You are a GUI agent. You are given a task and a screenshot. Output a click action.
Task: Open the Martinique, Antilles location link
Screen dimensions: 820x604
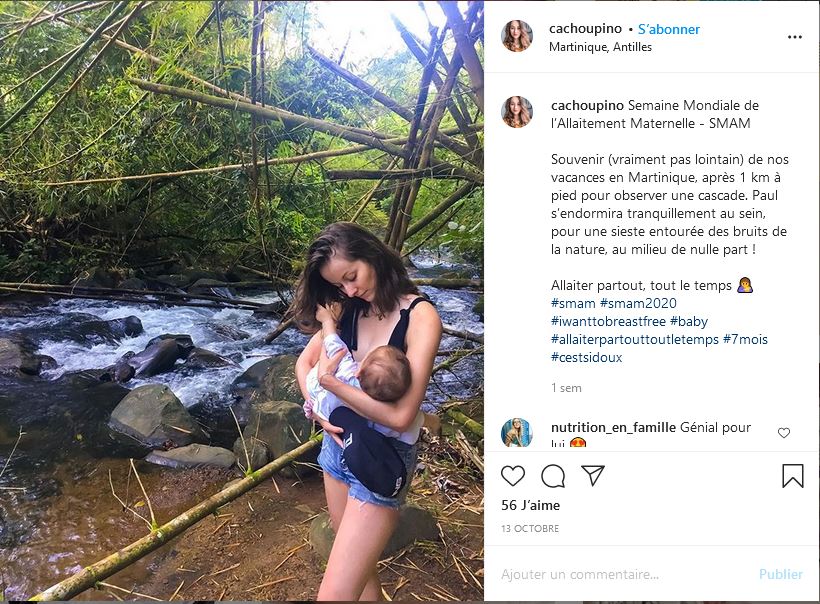pyautogui.click(x=600, y=47)
